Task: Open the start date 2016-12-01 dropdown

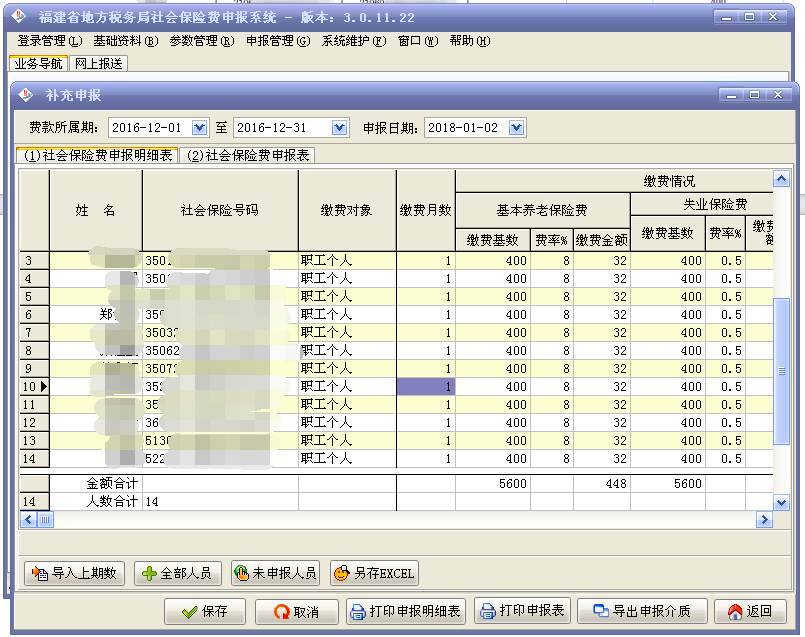Action: point(199,127)
